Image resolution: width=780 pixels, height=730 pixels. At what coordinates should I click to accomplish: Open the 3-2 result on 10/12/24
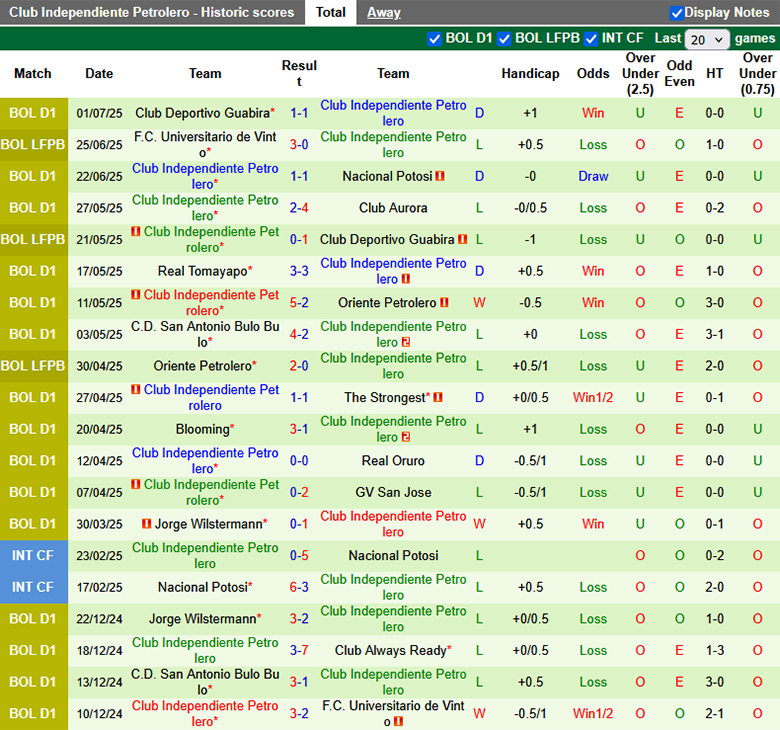pyautogui.click(x=299, y=714)
